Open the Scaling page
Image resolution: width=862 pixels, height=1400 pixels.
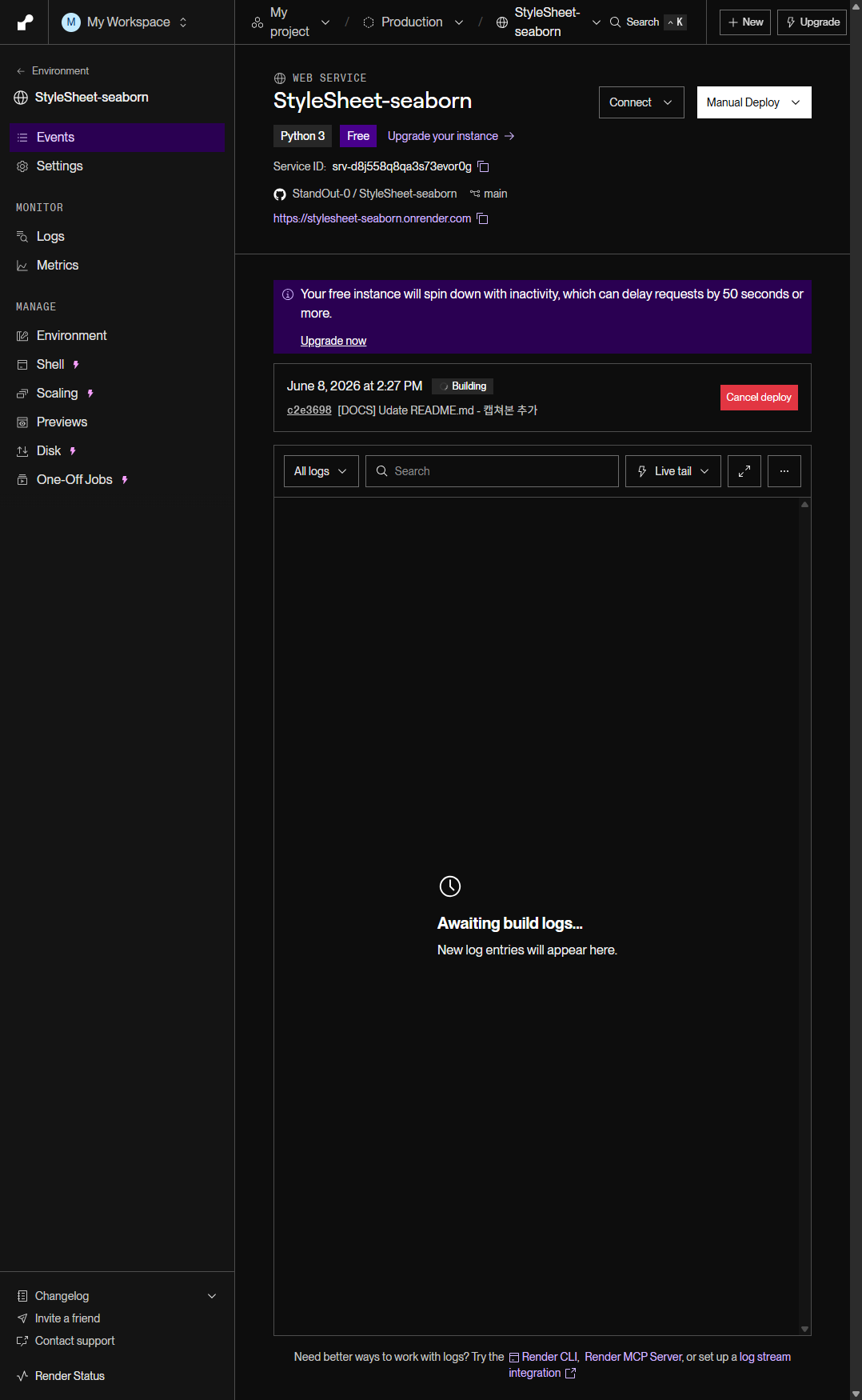tap(117, 394)
